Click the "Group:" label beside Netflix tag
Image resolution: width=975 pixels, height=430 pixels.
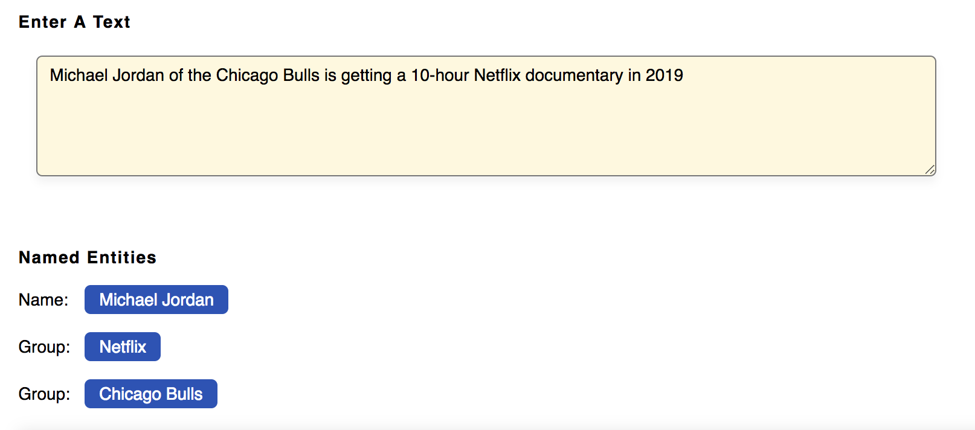[44, 347]
